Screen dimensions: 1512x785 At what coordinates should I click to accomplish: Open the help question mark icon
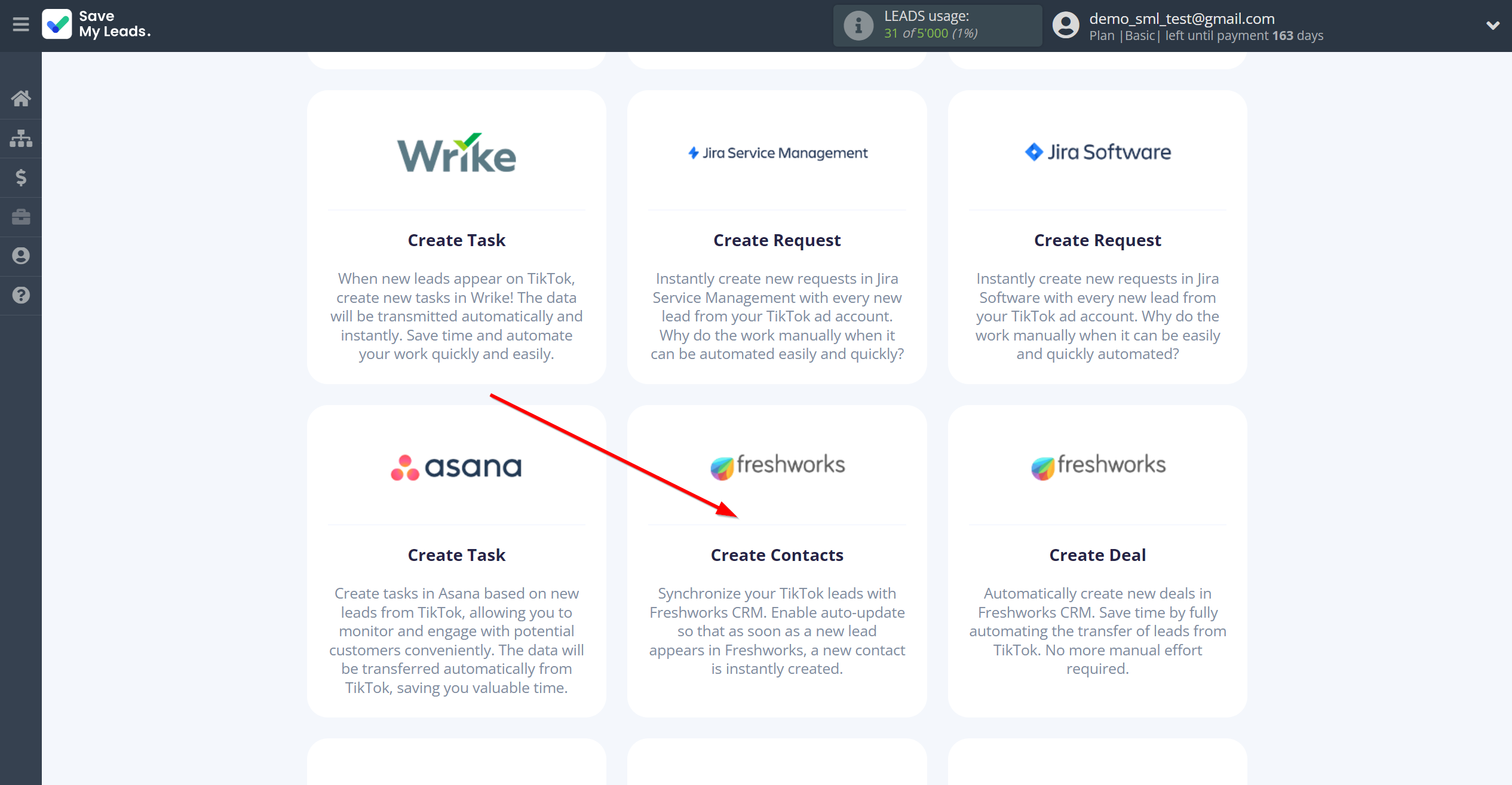[x=21, y=295]
